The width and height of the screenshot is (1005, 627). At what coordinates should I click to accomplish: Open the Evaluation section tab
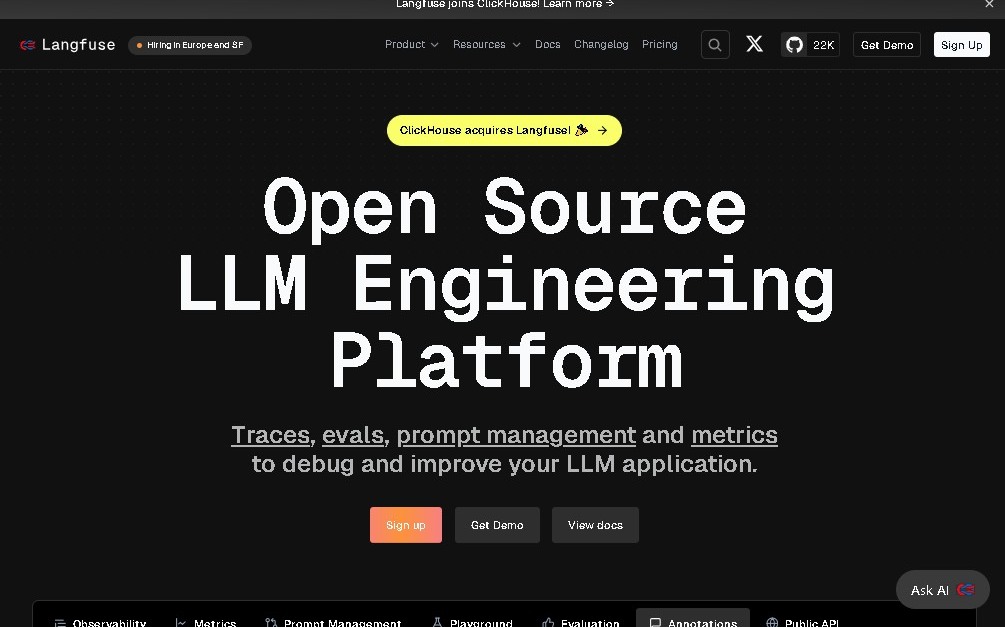[580, 622]
